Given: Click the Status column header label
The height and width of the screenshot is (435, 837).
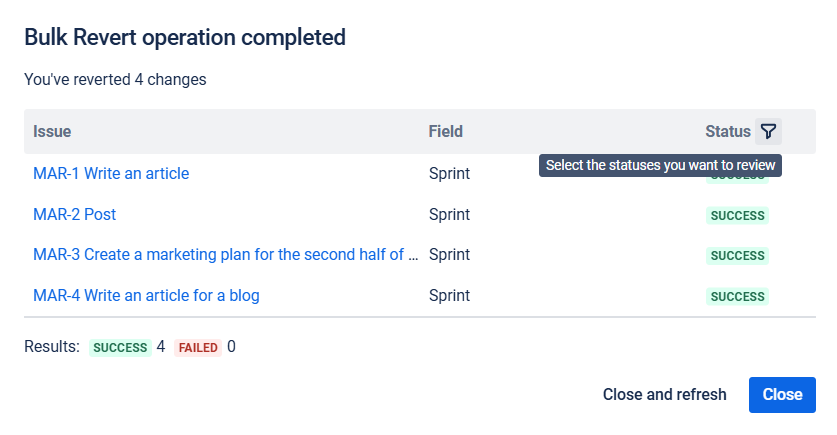Looking at the screenshot, I should (727, 131).
